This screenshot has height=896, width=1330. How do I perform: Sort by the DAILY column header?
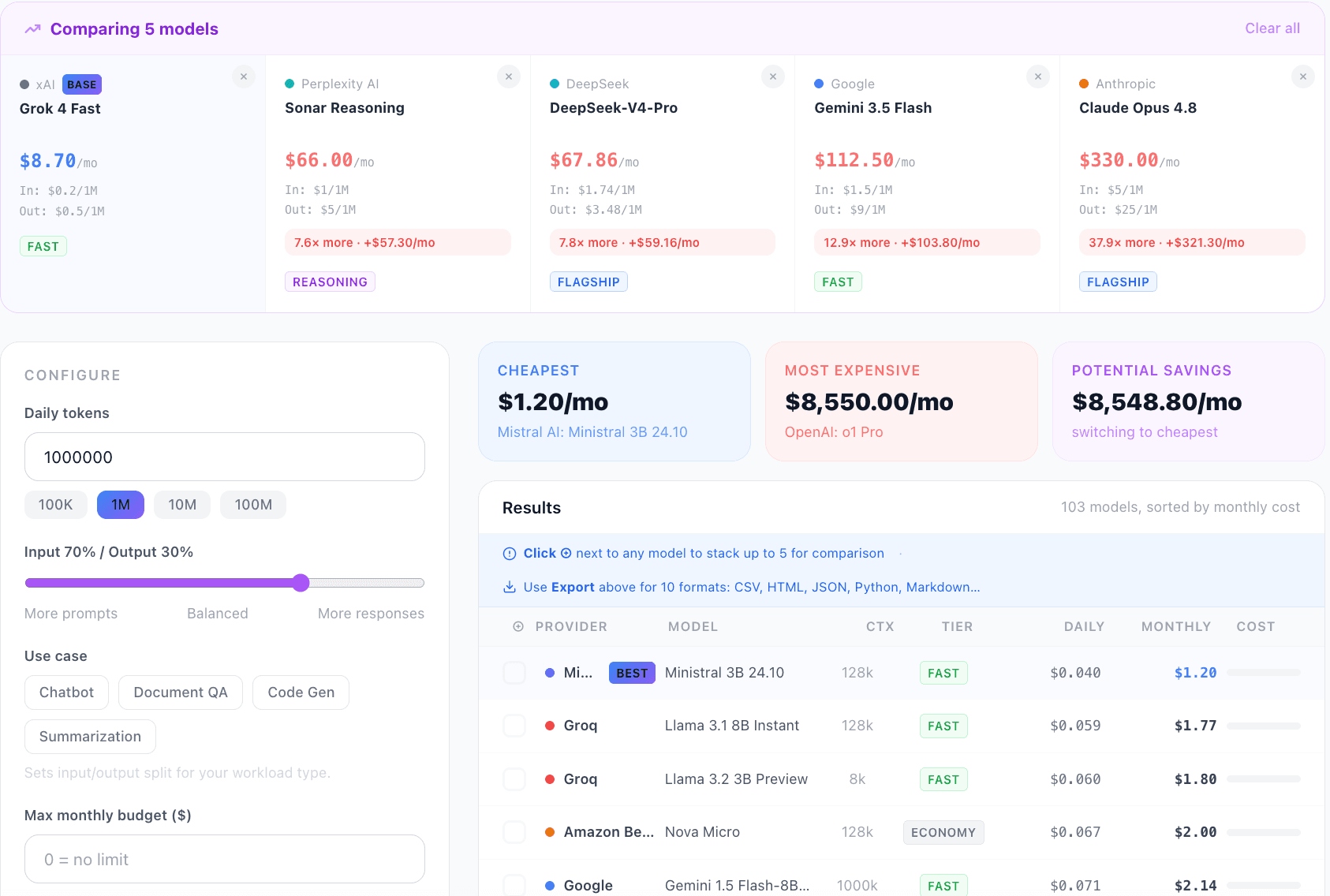(1084, 626)
